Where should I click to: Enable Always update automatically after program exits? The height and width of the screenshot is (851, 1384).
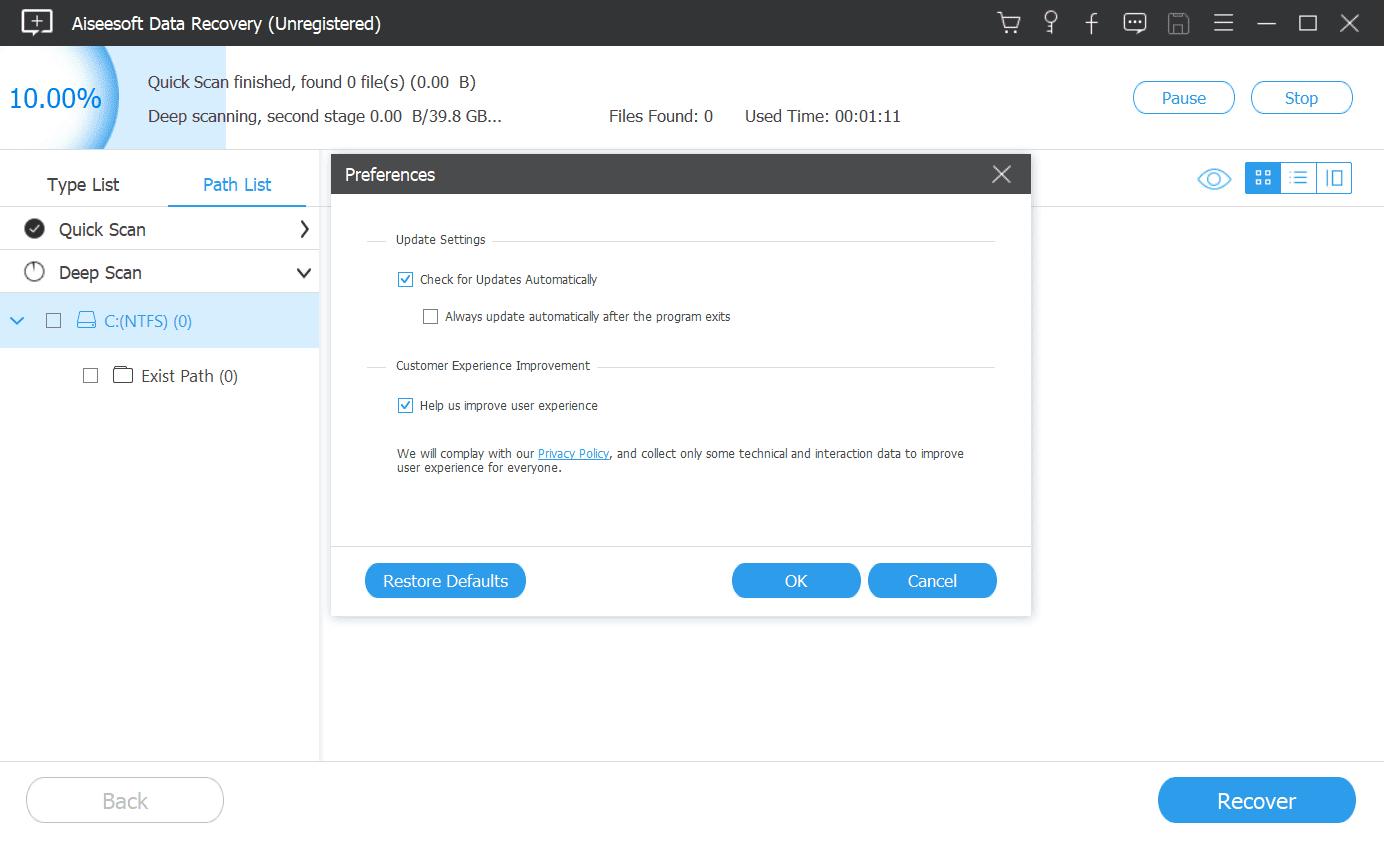click(x=430, y=317)
